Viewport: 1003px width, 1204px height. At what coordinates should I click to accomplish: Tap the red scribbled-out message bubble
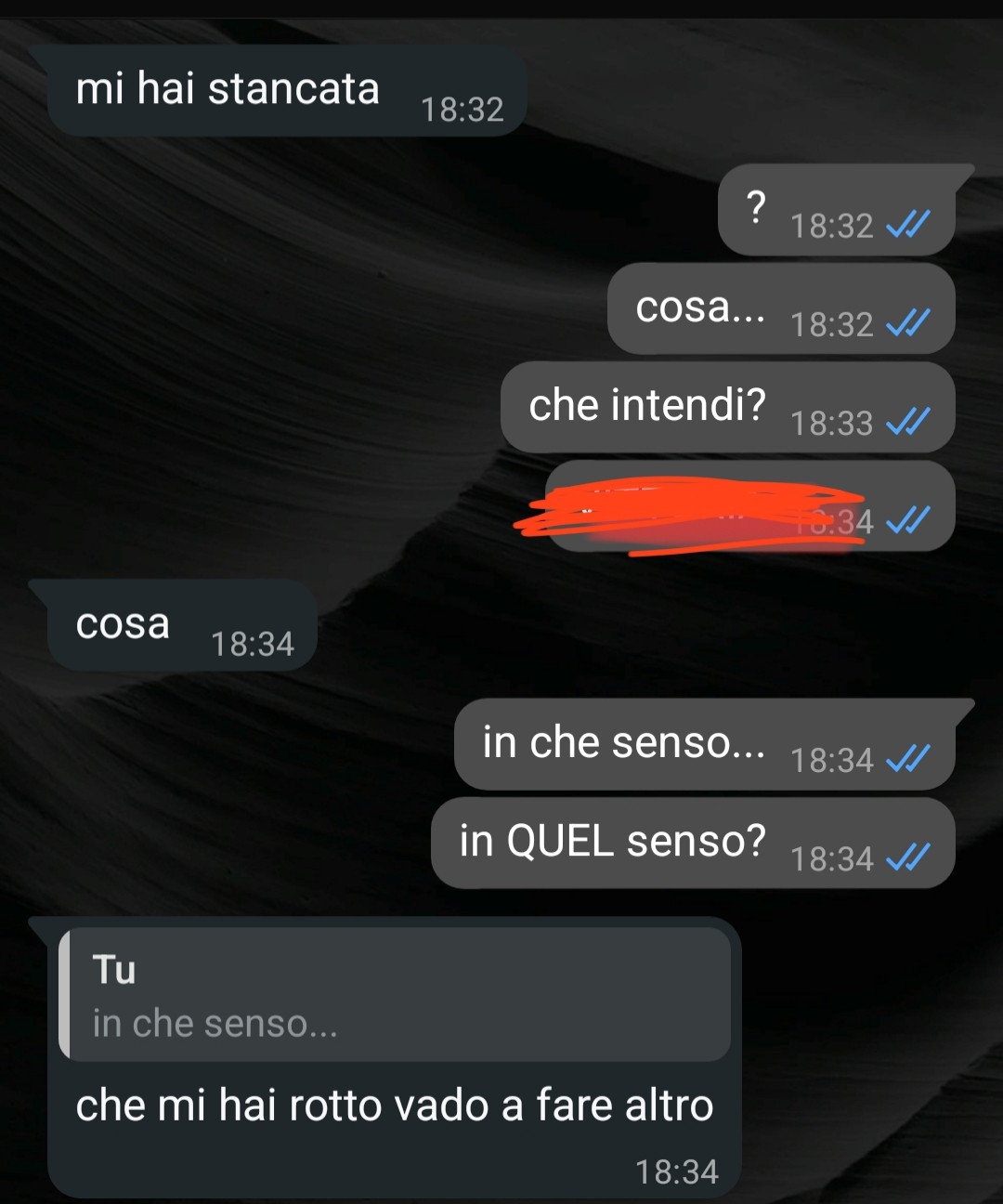pos(750,506)
